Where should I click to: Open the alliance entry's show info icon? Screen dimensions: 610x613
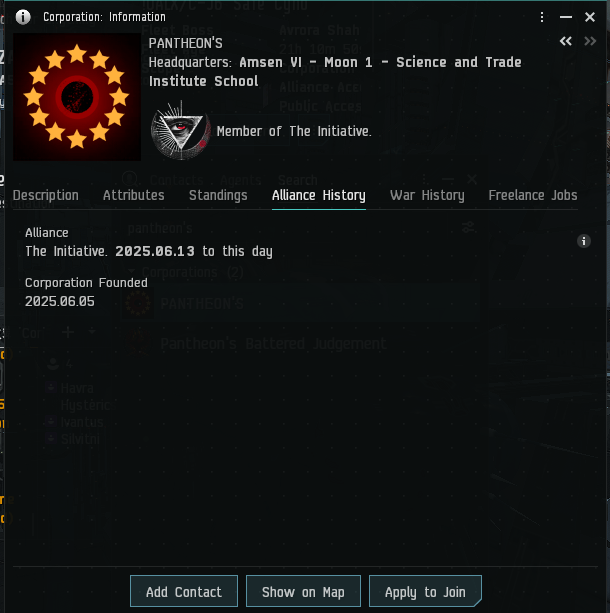tap(584, 241)
